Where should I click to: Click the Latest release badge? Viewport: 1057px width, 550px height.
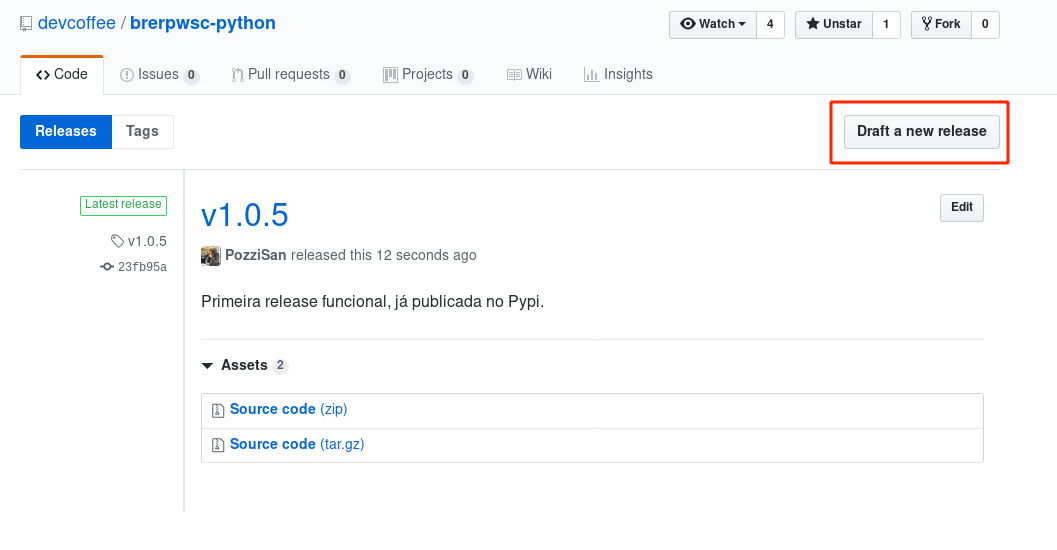tap(123, 205)
